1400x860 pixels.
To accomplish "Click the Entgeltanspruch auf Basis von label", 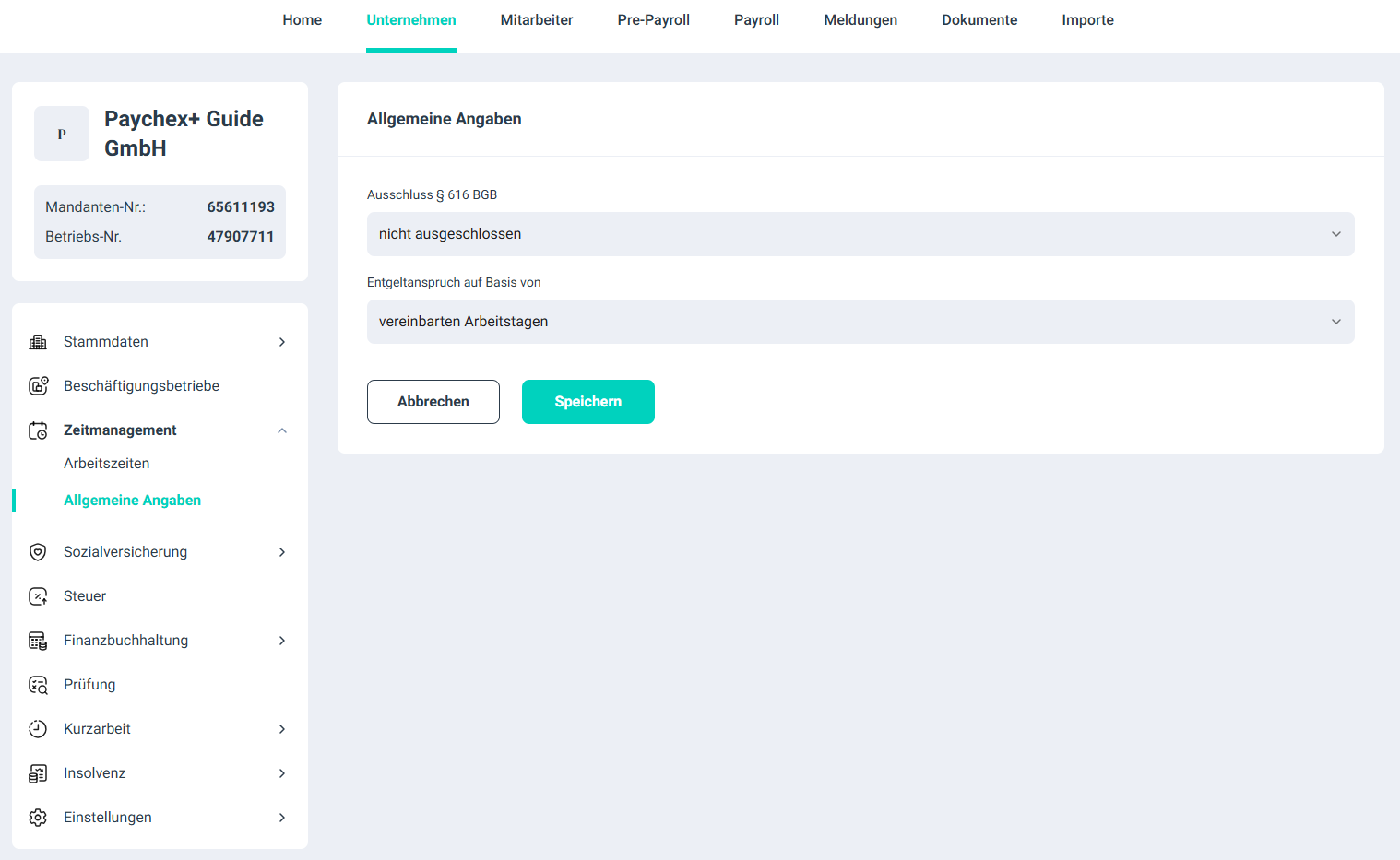I will (454, 282).
